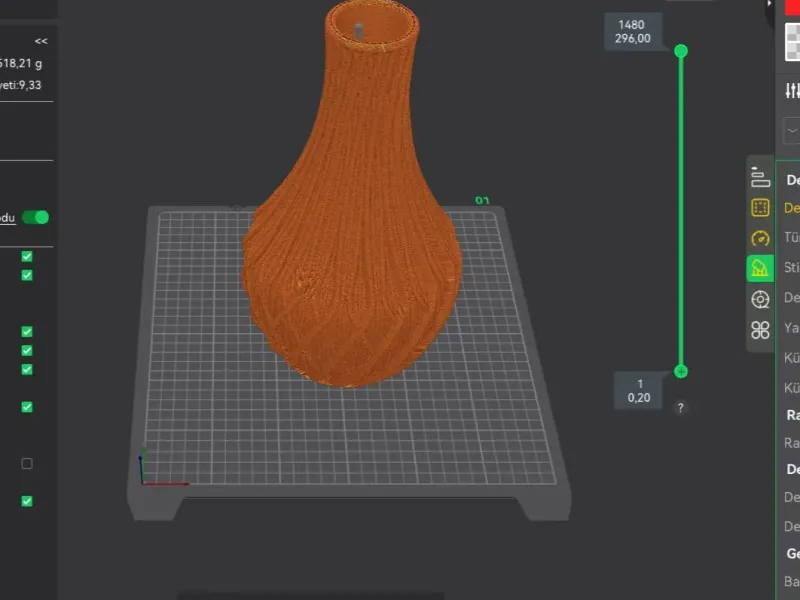This screenshot has height=600, width=800.
Task: Collapse the left panel with << arrows
Action: point(41,41)
